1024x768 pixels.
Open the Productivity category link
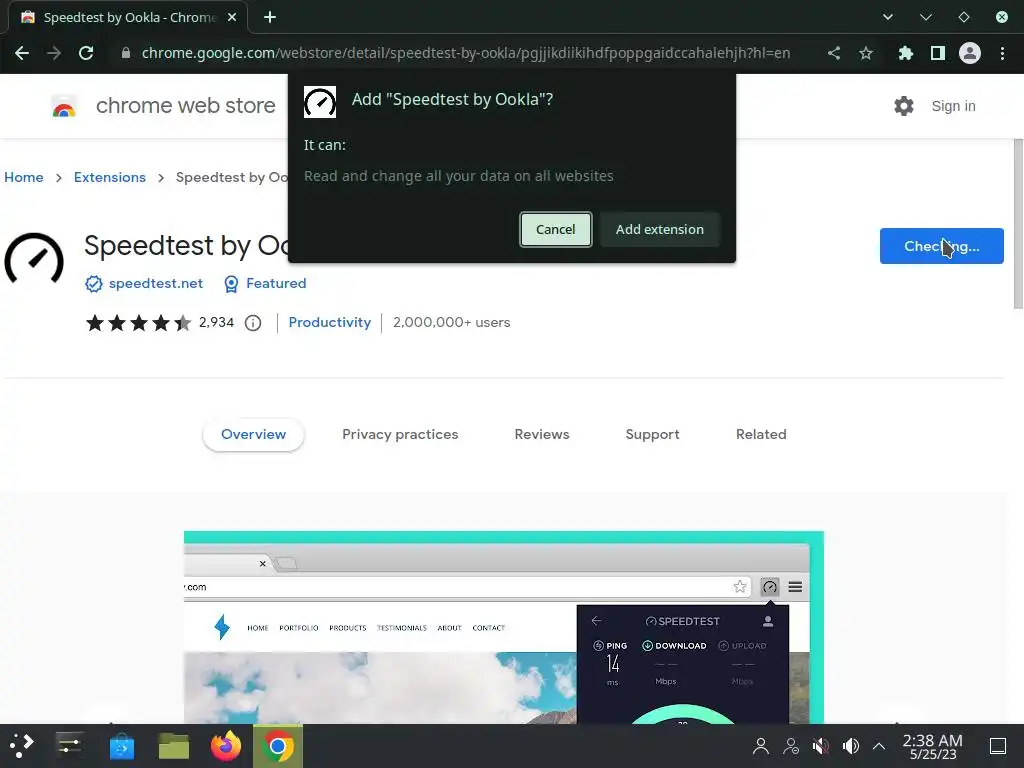tap(330, 323)
